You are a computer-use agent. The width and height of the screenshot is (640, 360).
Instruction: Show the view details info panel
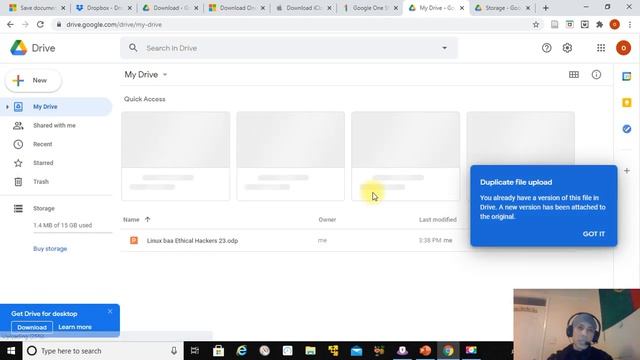click(x=596, y=75)
